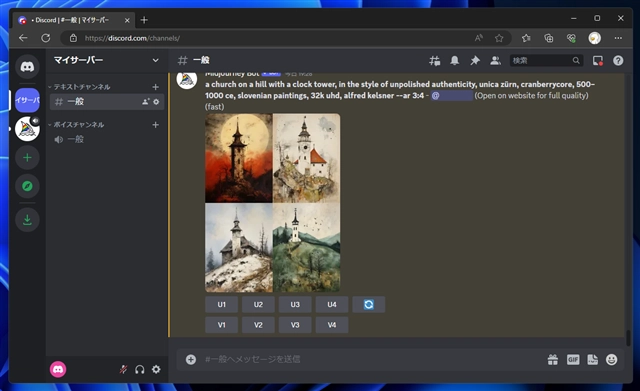Click pink user avatar at bottom left

tap(58, 369)
